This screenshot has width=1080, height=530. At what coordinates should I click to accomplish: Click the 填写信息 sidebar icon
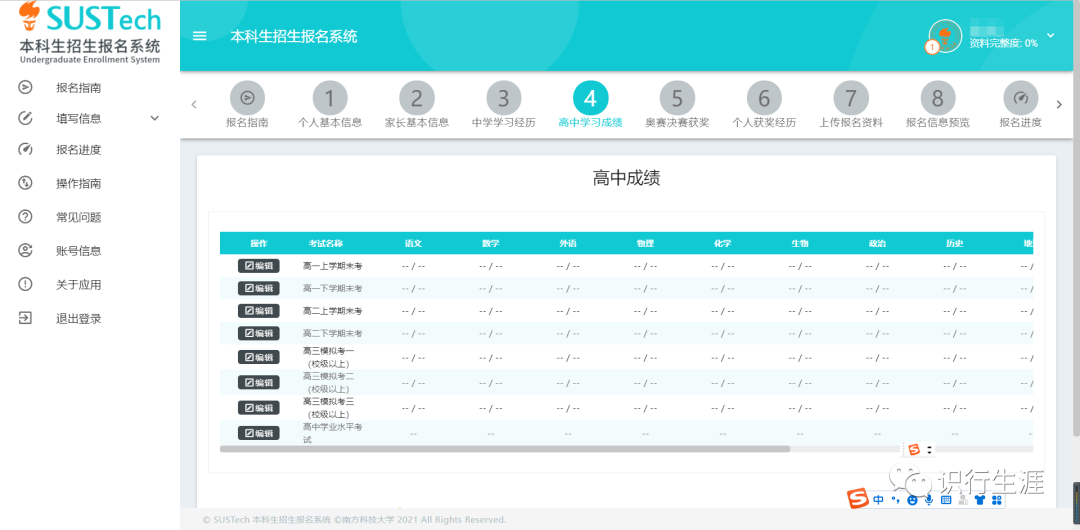pos(25,119)
